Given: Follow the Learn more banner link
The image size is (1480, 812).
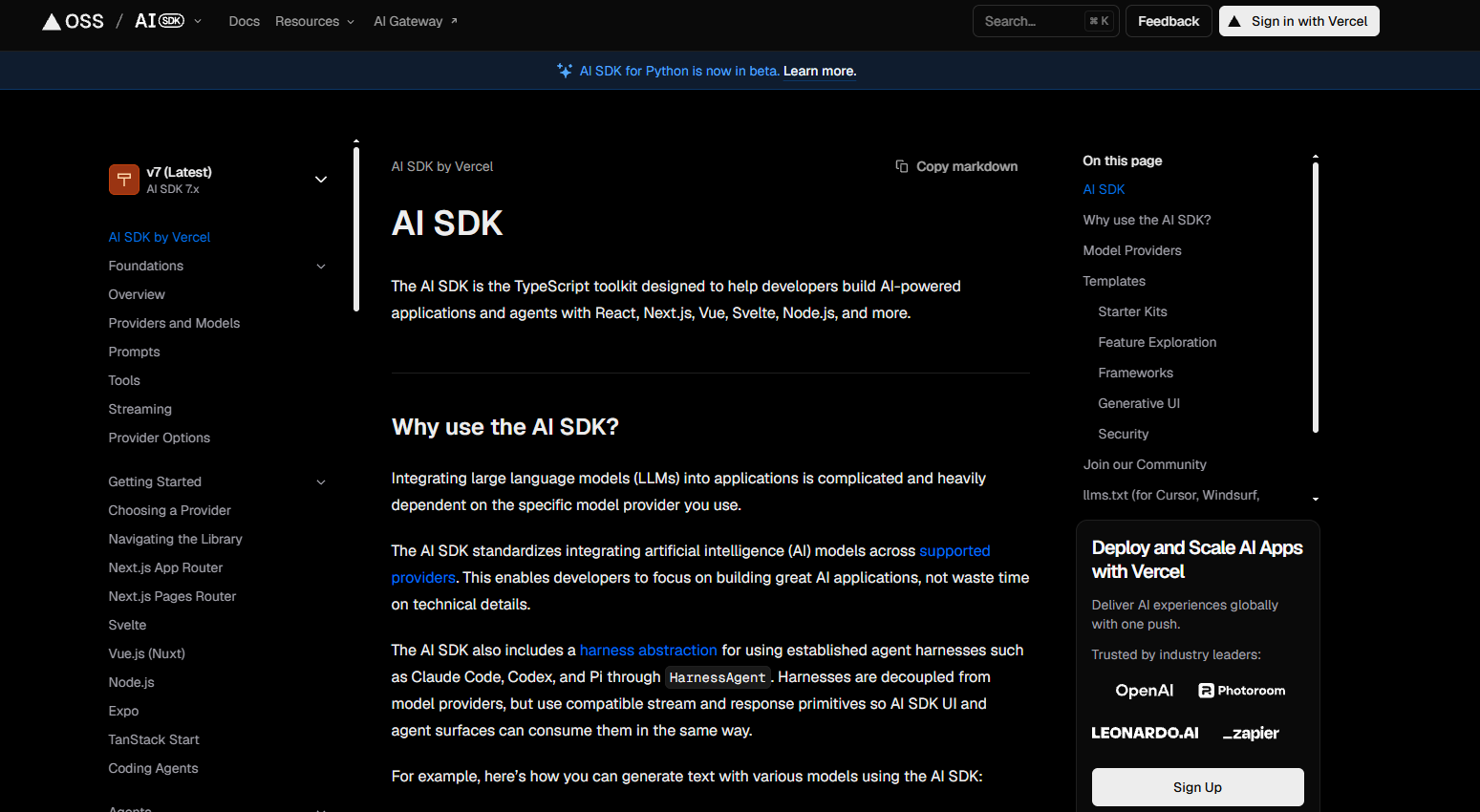Looking at the screenshot, I should tap(820, 71).
